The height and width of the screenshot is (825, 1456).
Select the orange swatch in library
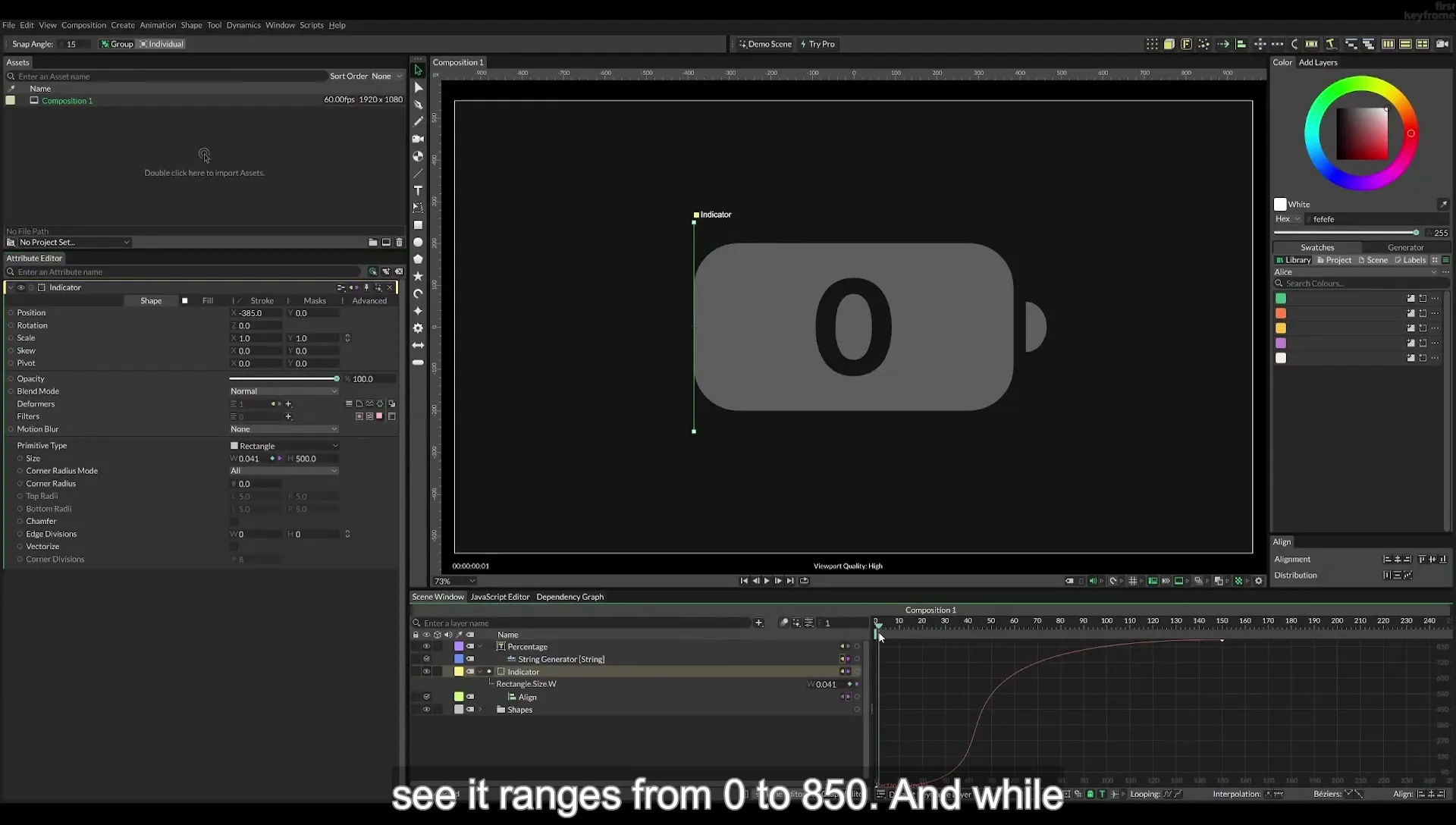click(1281, 313)
